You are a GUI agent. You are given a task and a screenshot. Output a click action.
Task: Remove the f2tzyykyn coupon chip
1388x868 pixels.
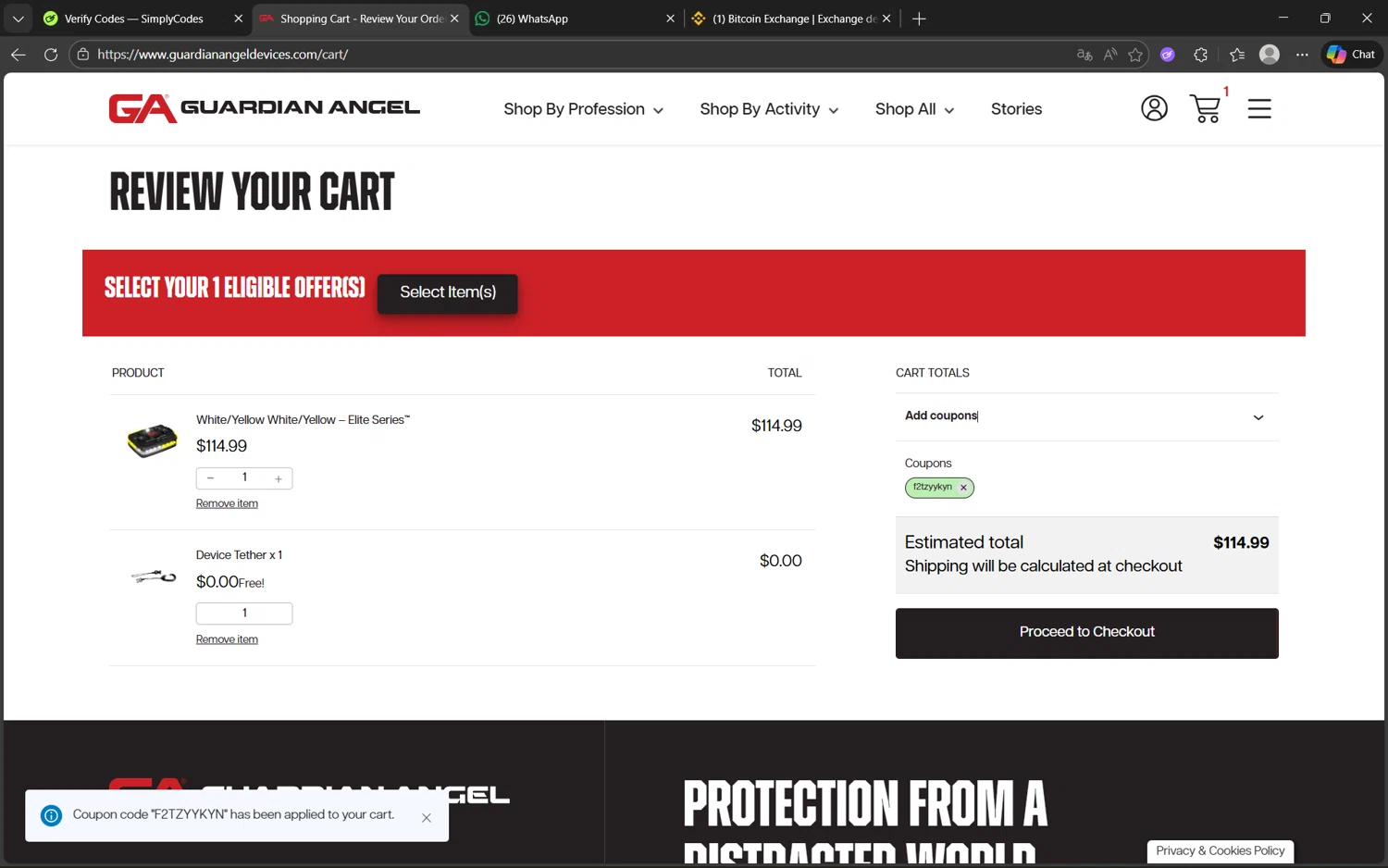click(x=963, y=488)
